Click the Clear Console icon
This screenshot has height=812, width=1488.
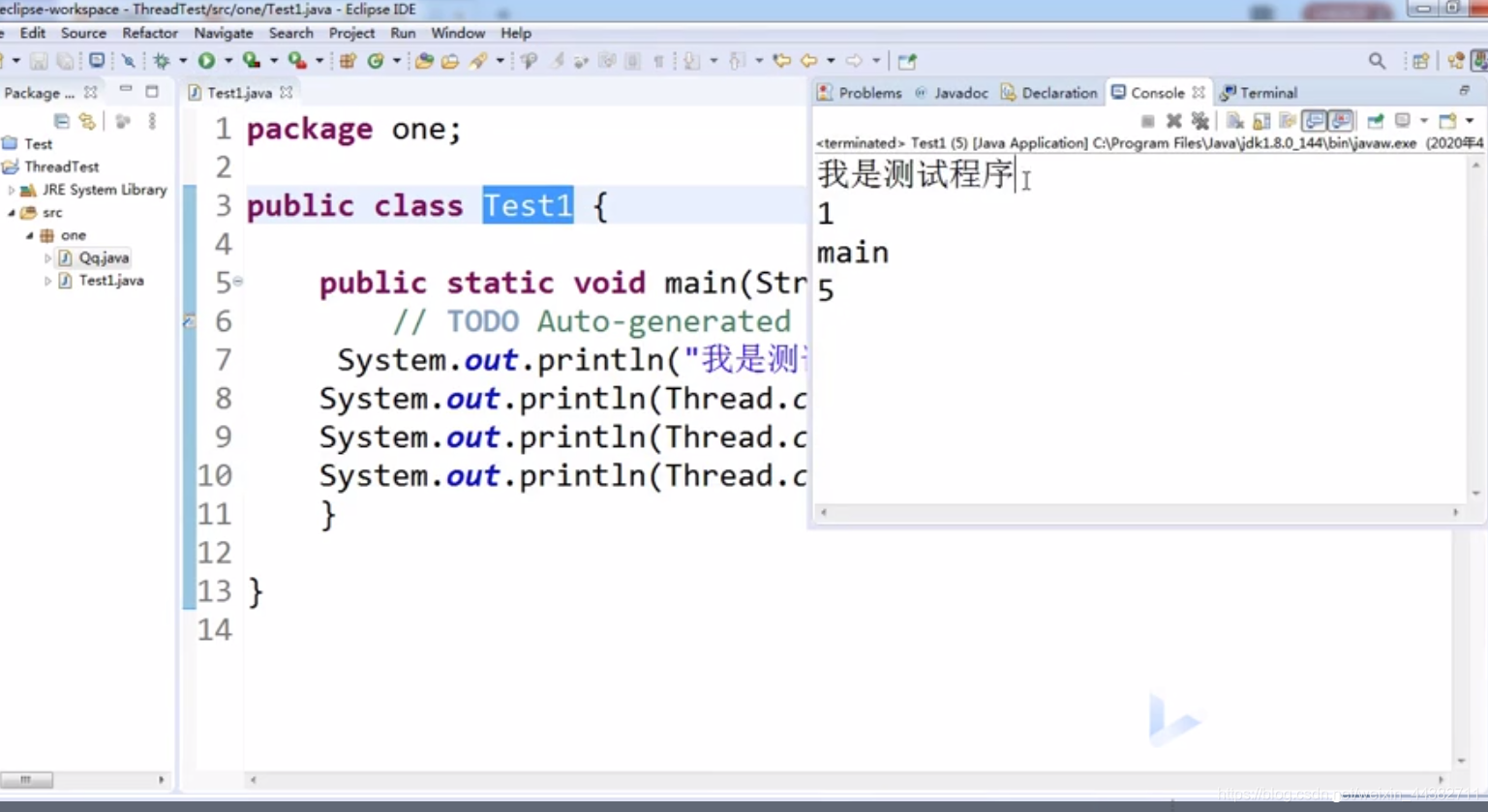(x=1235, y=121)
